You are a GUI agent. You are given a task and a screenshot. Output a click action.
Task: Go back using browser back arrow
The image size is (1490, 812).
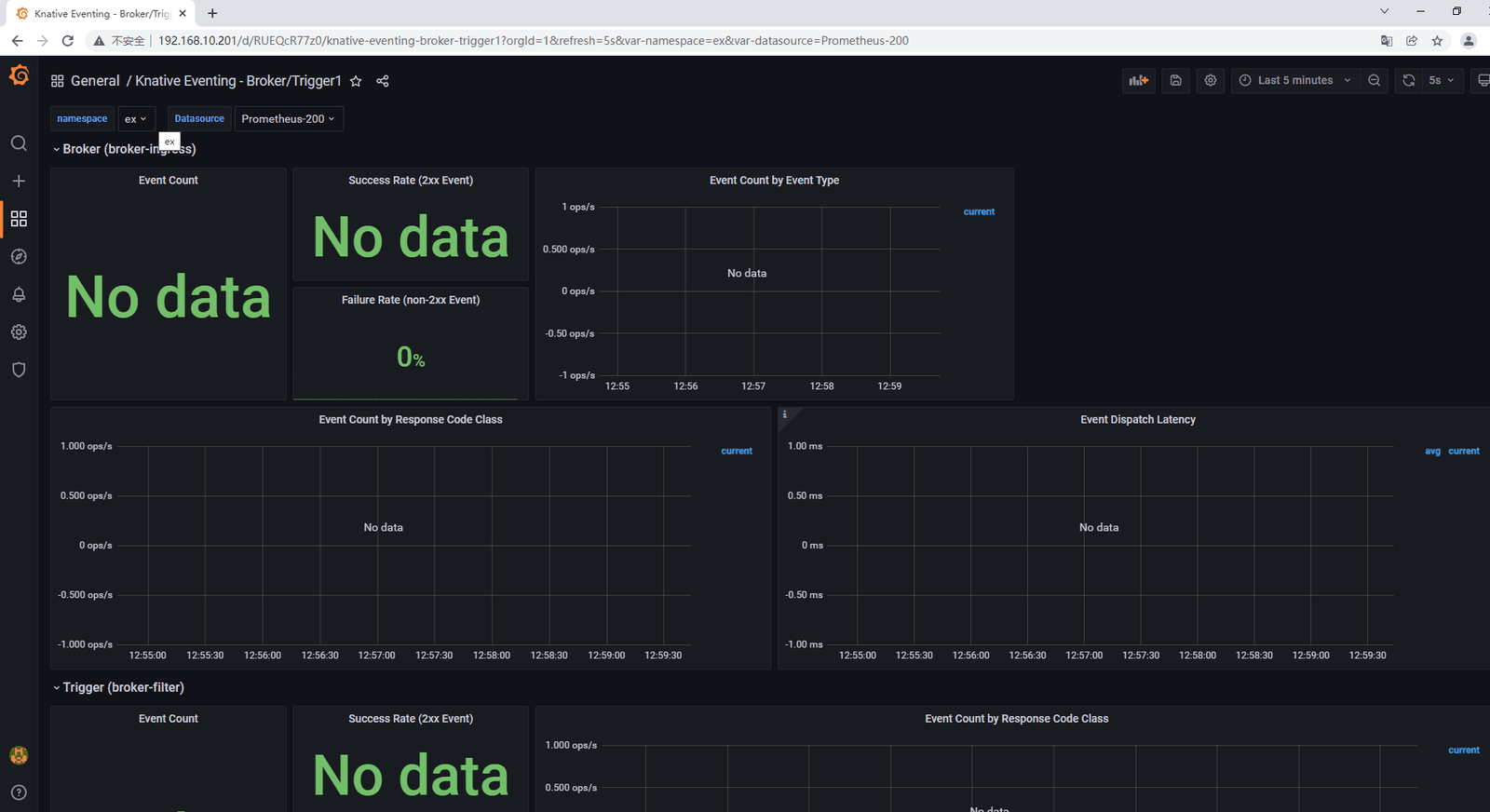click(17, 41)
